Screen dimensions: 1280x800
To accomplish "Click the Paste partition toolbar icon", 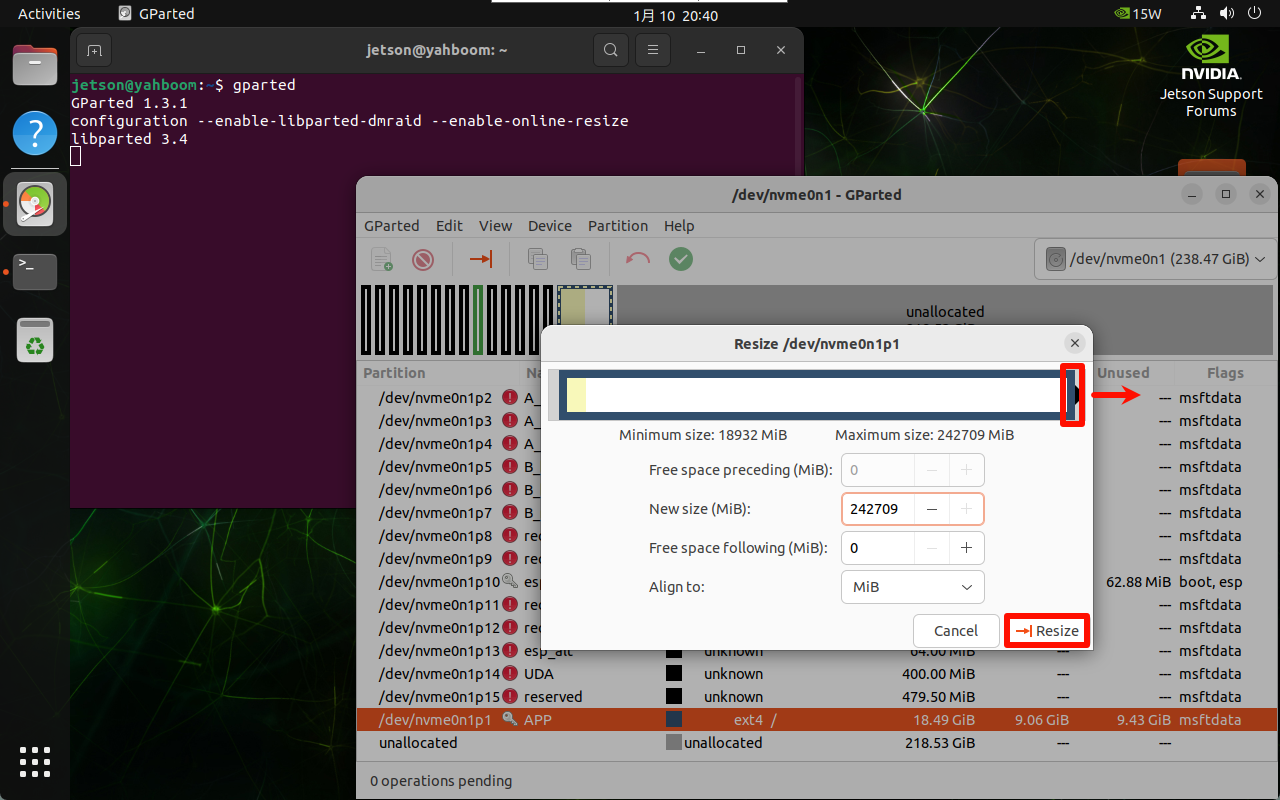I will pyautogui.click(x=580, y=259).
